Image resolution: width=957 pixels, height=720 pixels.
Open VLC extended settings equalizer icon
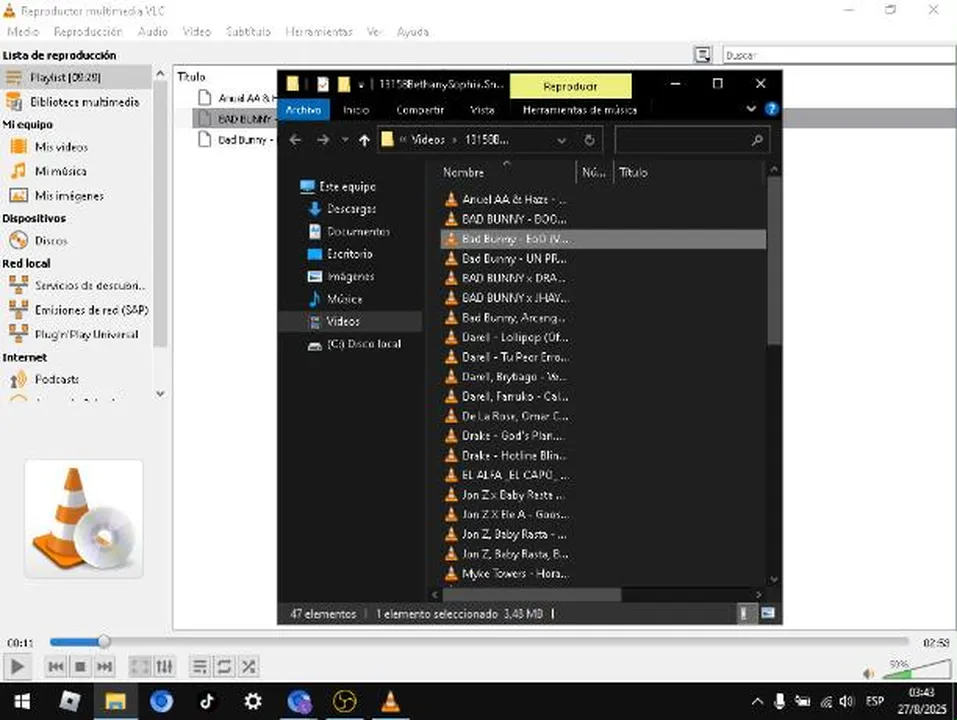point(164,666)
